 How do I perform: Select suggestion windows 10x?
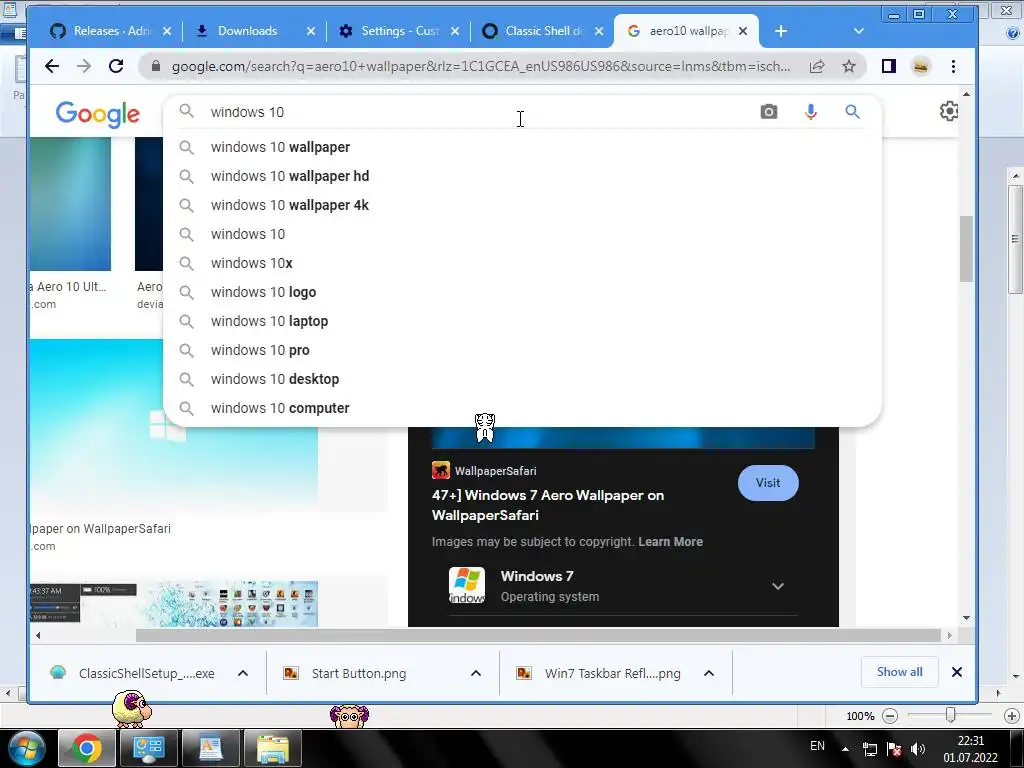pyautogui.click(x=522, y=263)
